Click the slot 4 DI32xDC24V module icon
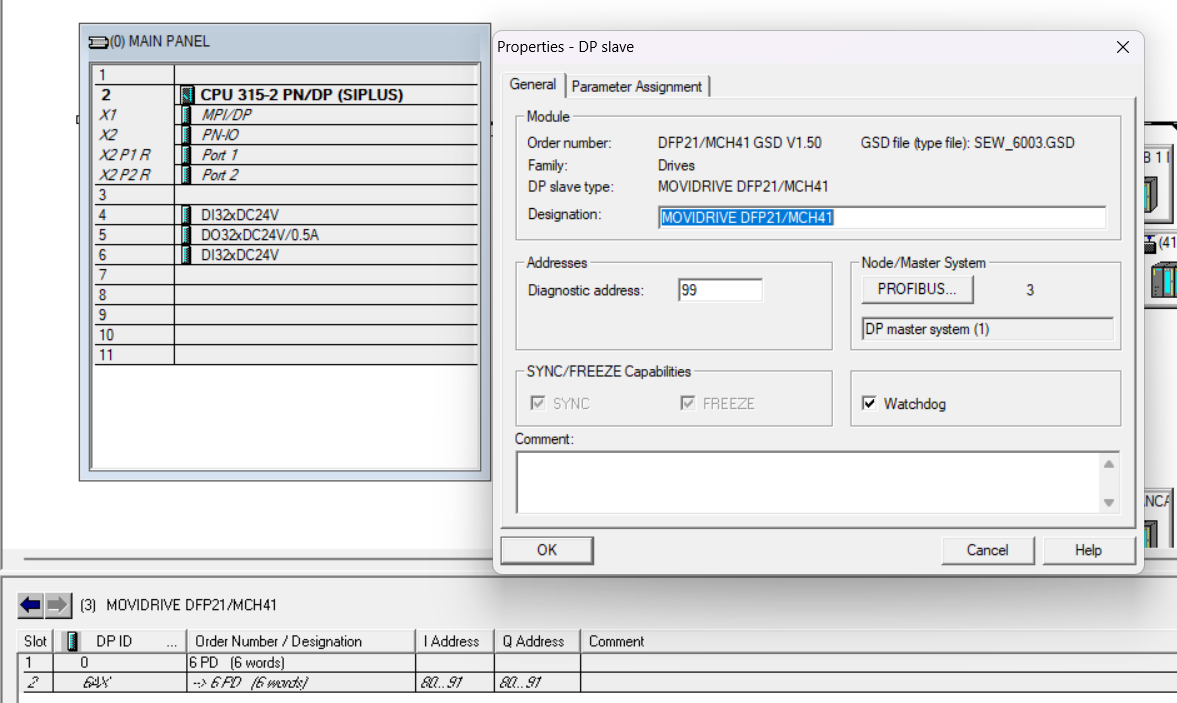Image resolution: width=1177 pixels, height=703 pixels. coord(186,215)
